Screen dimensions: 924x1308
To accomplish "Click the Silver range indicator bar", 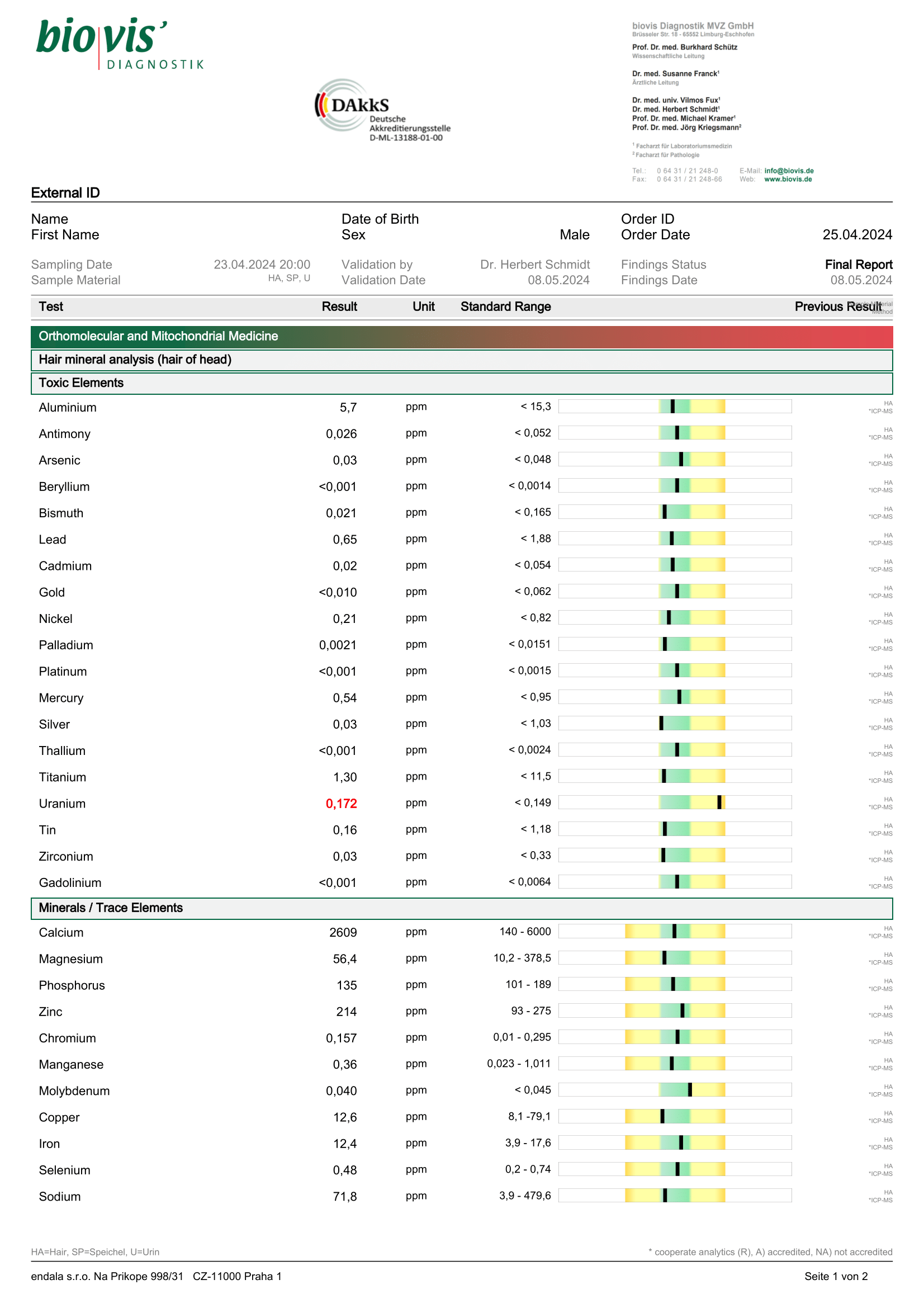I will click(x=675, y=724).
